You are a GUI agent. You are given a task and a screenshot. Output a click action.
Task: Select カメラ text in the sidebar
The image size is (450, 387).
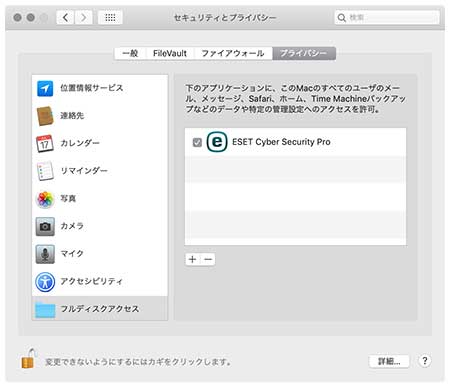(x=72, y=226)
